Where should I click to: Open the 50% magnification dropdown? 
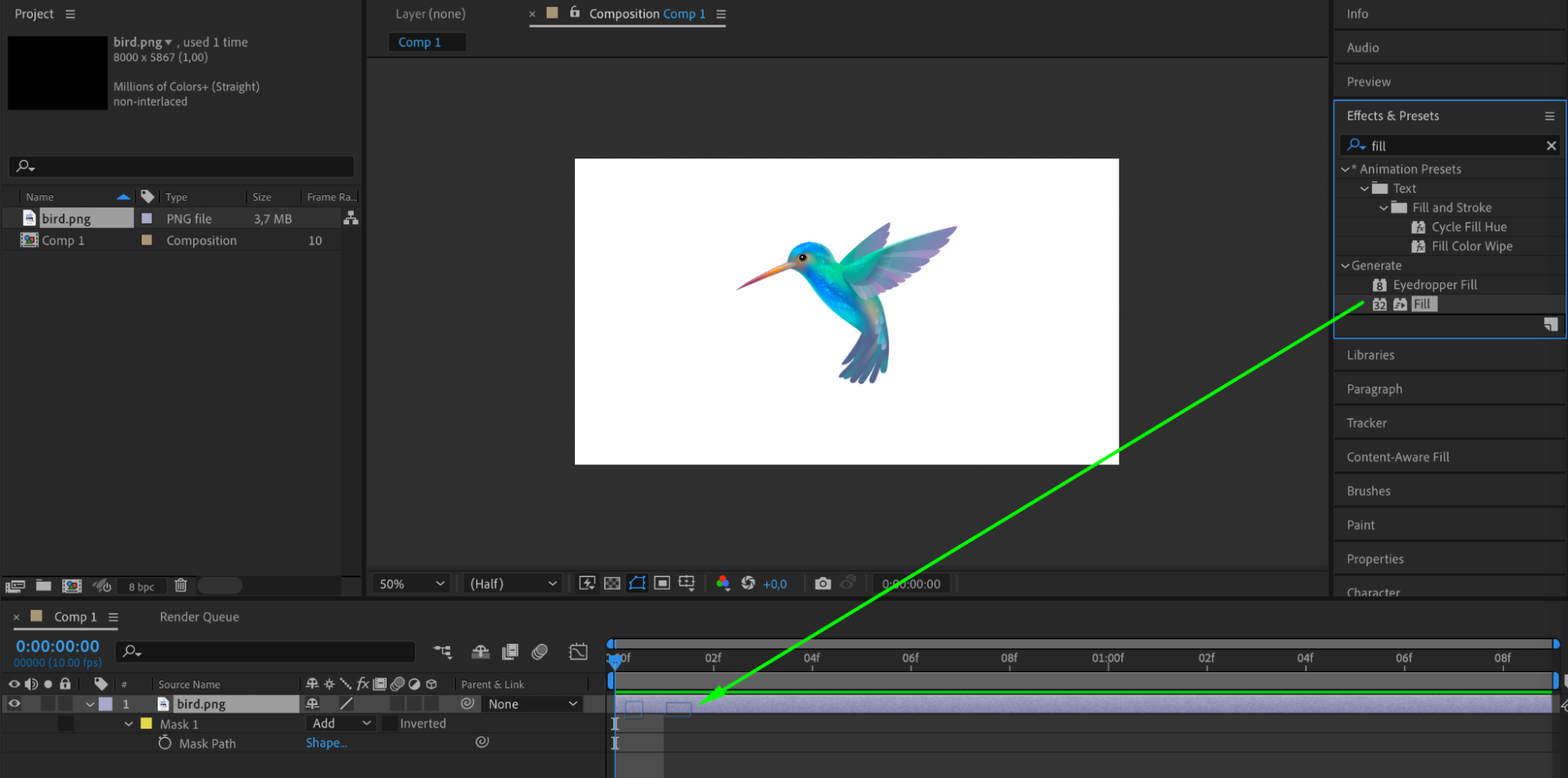(x=411, y=583)
